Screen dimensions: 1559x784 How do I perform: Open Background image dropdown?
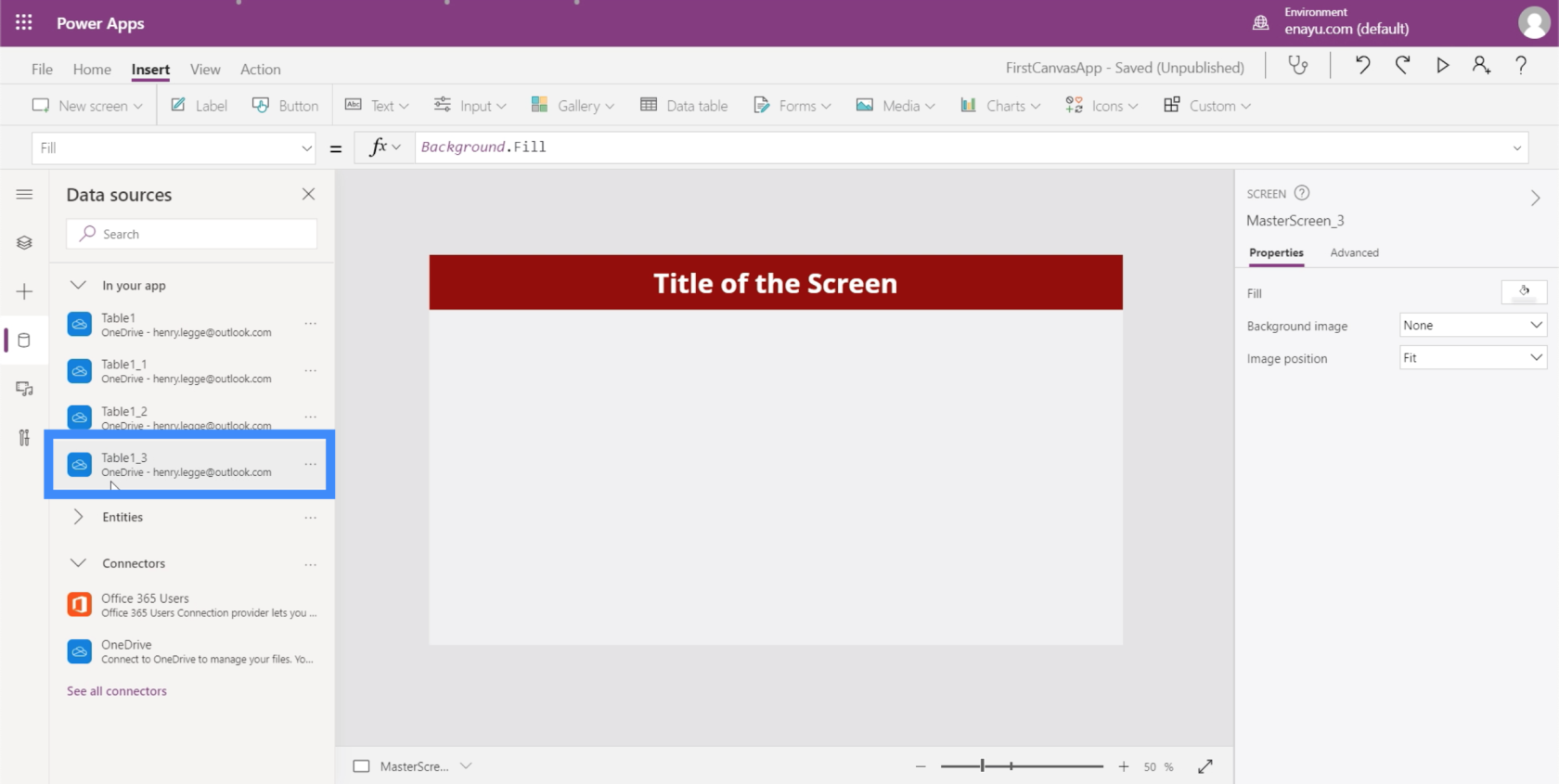tap(1472, 325)
